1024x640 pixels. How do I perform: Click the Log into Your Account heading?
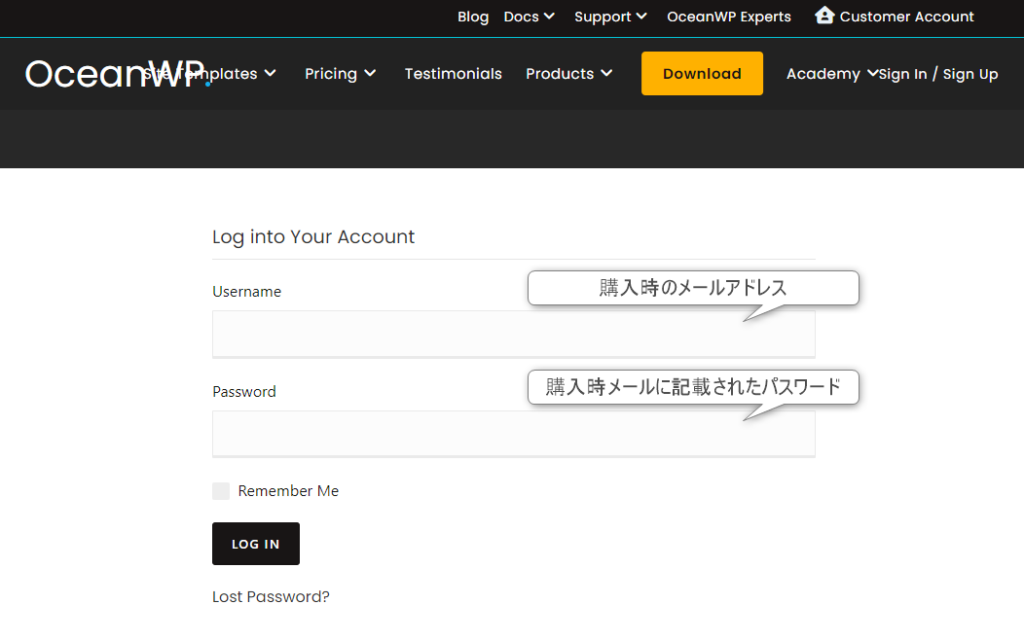pos(313,236)
